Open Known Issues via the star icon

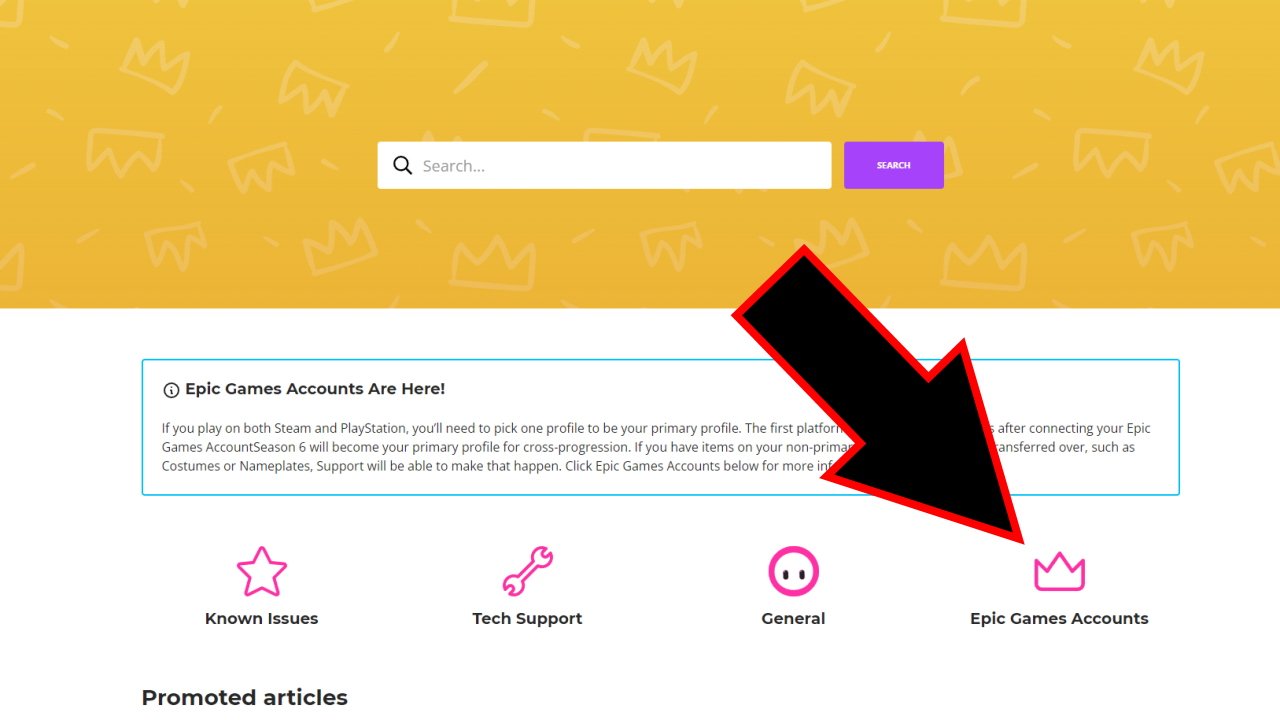tap(262, 571)
